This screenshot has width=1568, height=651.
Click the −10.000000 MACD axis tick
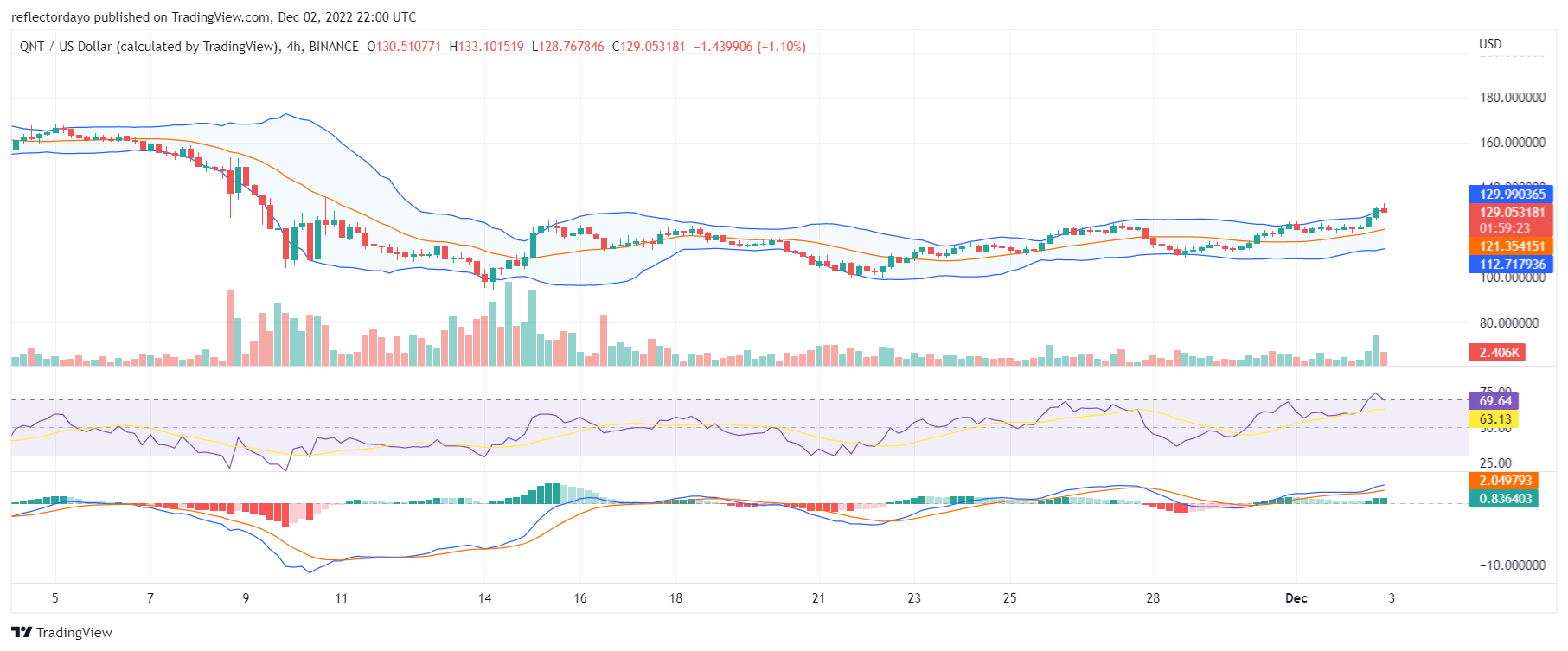(x=1513, y=565)
